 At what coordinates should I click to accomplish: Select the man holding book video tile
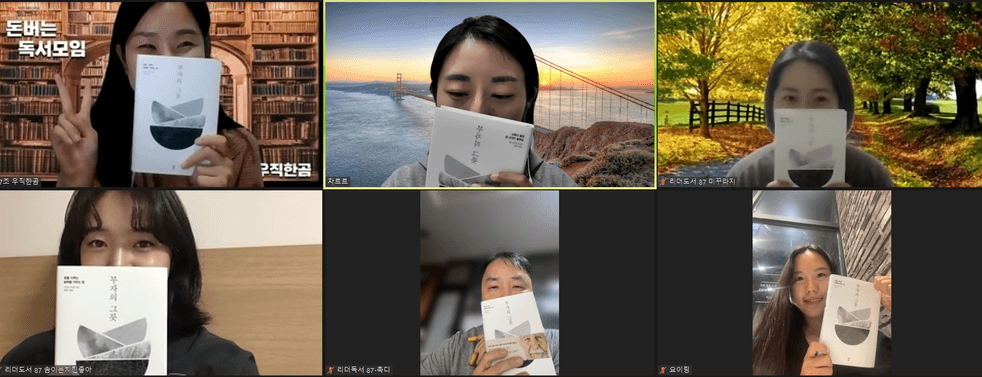(490, 283)
